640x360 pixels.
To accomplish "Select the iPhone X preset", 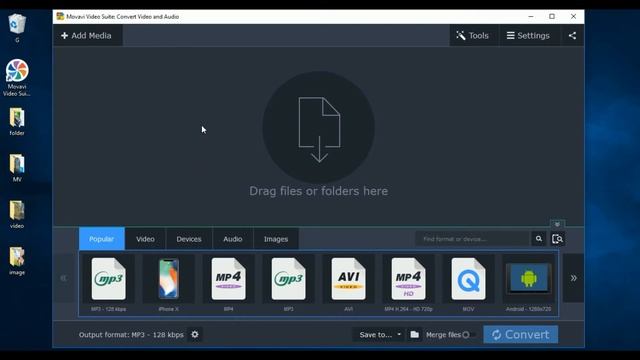I will pyautogui.click(x=169, y=284).
